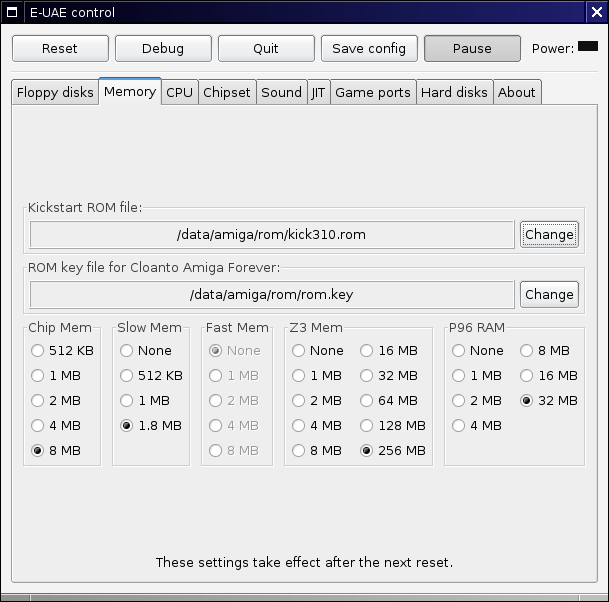This screenshot has height=602, width=609.
Task: Open the Hard disks tab
Action: [x=454, y=92]
